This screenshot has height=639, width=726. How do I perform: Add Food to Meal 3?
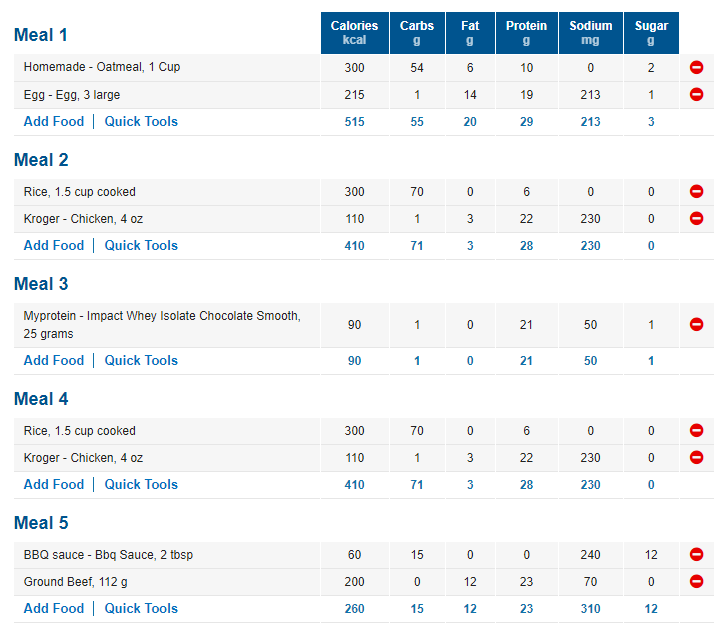pyautogui.click(x=54, y=360)
